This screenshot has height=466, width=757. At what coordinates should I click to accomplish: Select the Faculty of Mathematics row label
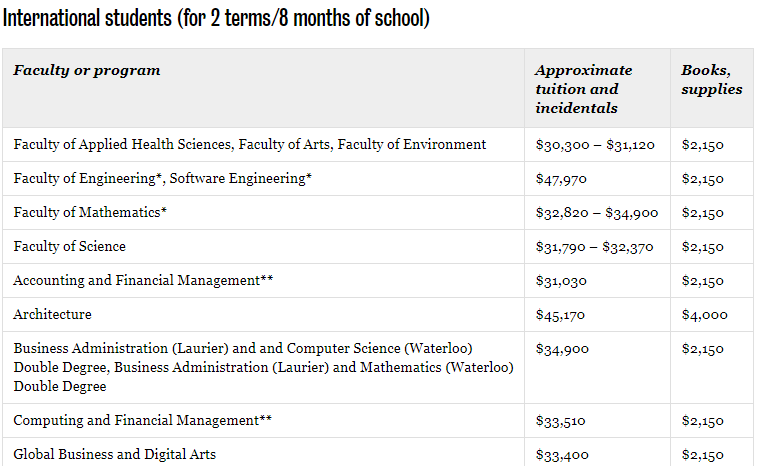point(90,212)
